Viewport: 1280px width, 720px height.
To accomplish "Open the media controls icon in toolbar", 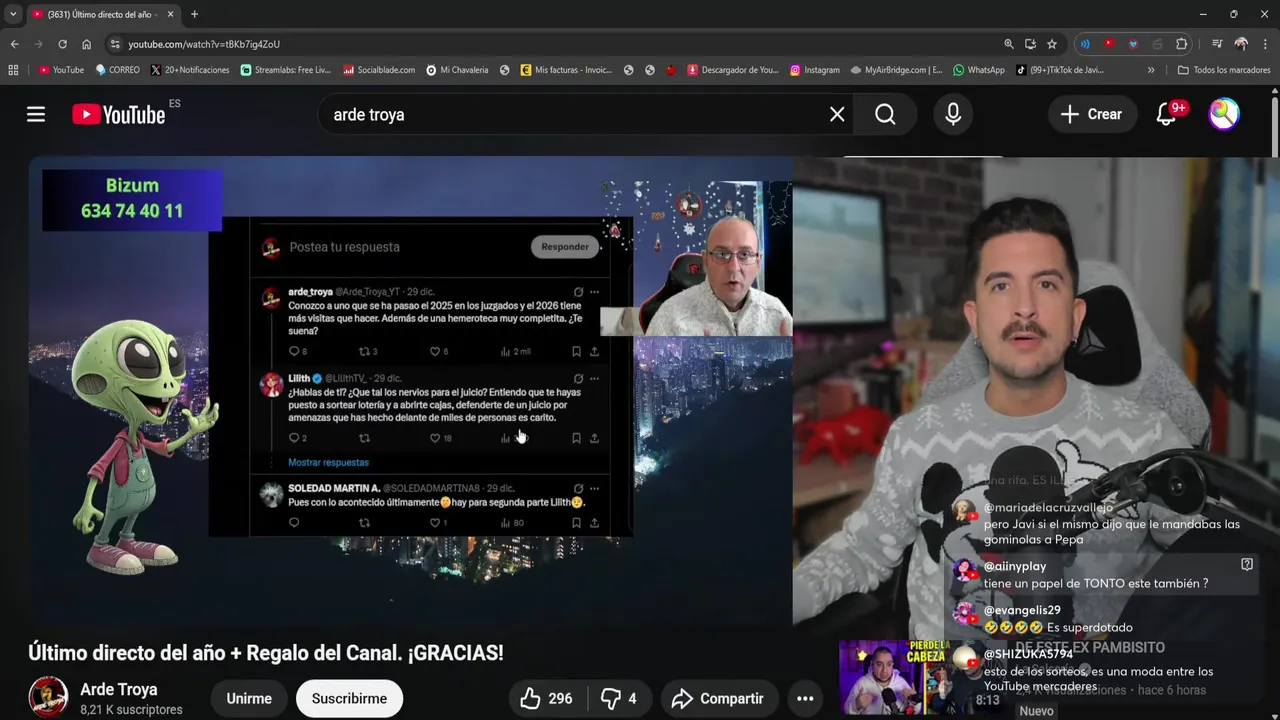I will pos(1217,44).
